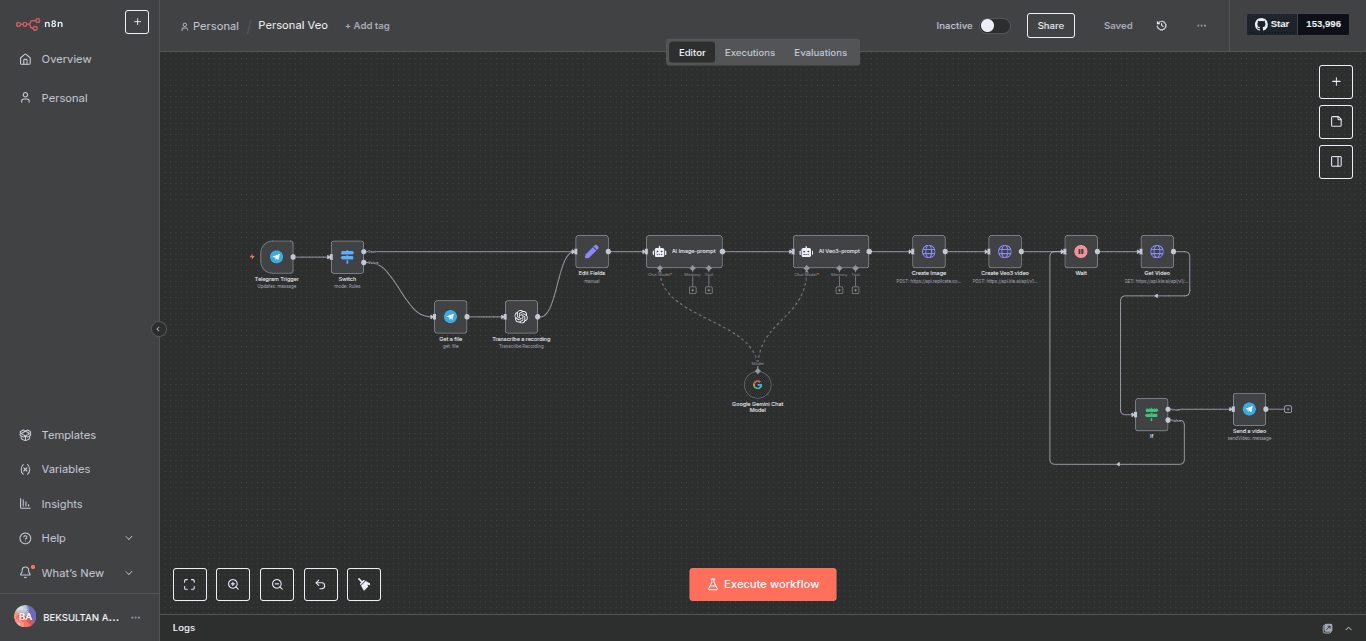This screenshot has width=1366, height=641.
Task: Zoom in on the canvas
Action: click(x=233, y=584)
